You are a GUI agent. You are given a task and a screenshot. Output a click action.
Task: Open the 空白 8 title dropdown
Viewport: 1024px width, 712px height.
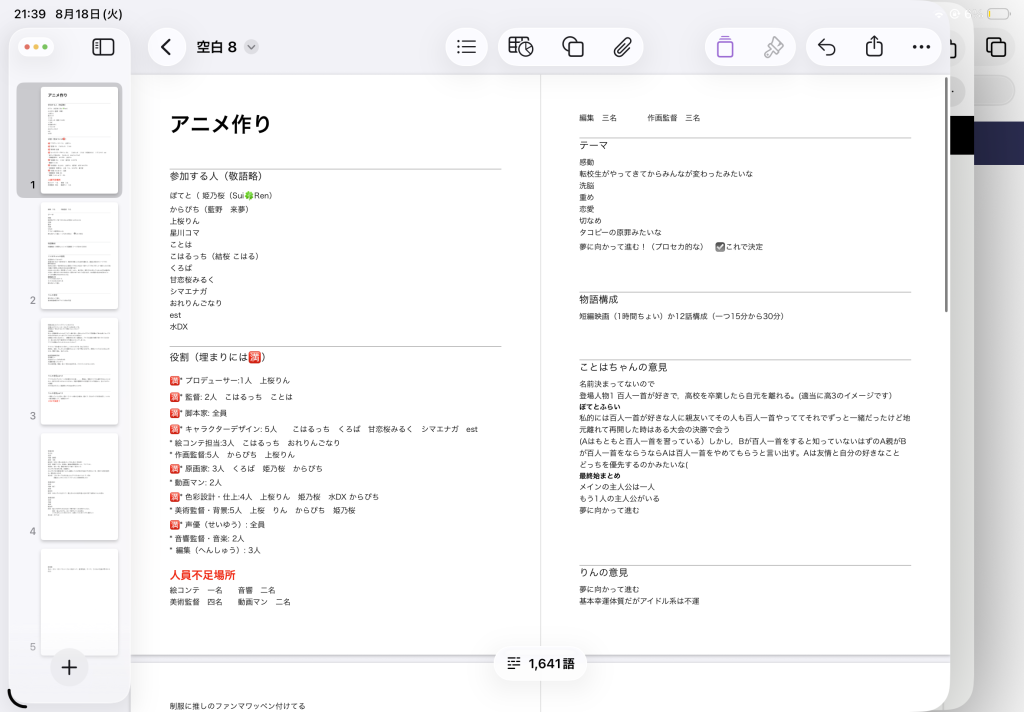coord(251,47)
